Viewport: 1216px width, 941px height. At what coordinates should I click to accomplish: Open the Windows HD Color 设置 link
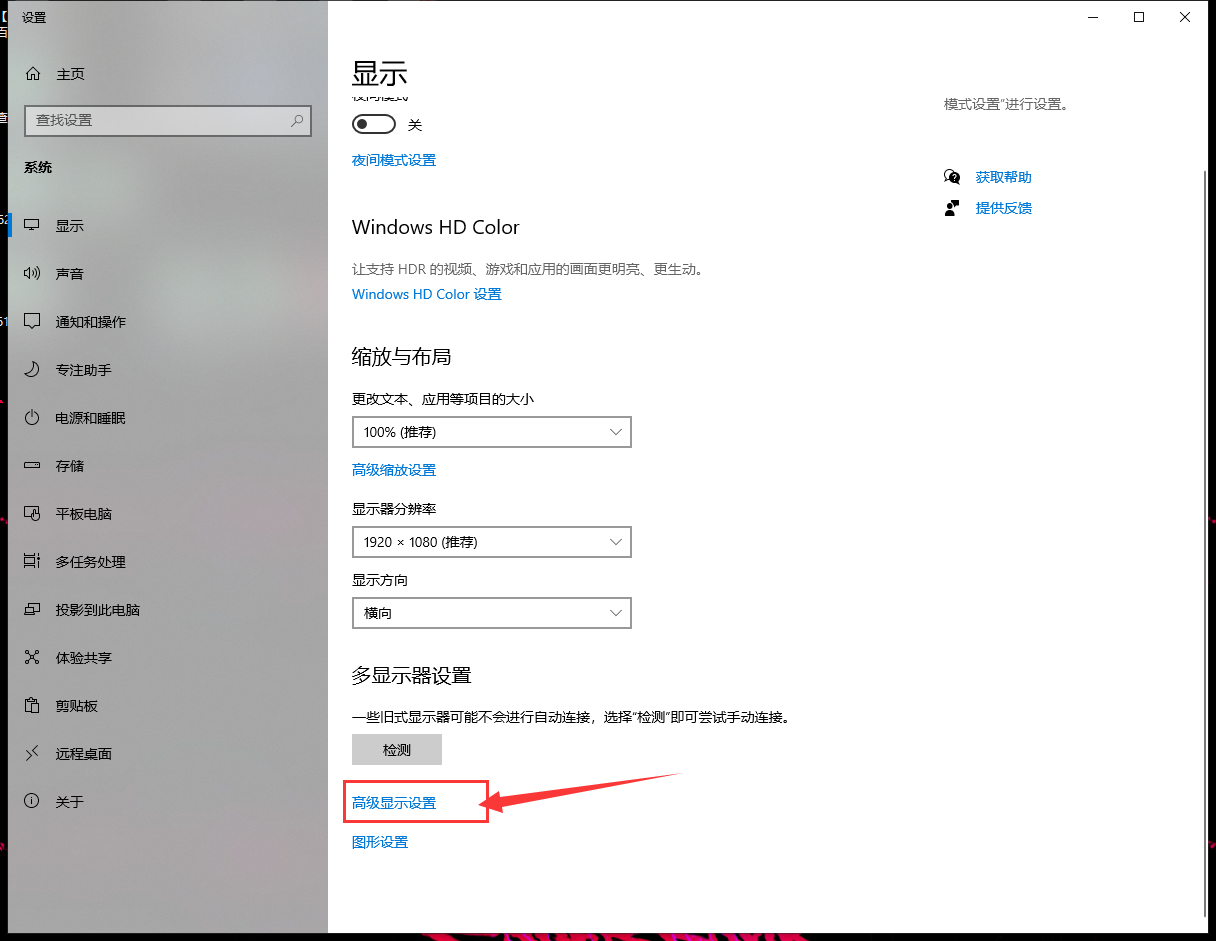427,294
